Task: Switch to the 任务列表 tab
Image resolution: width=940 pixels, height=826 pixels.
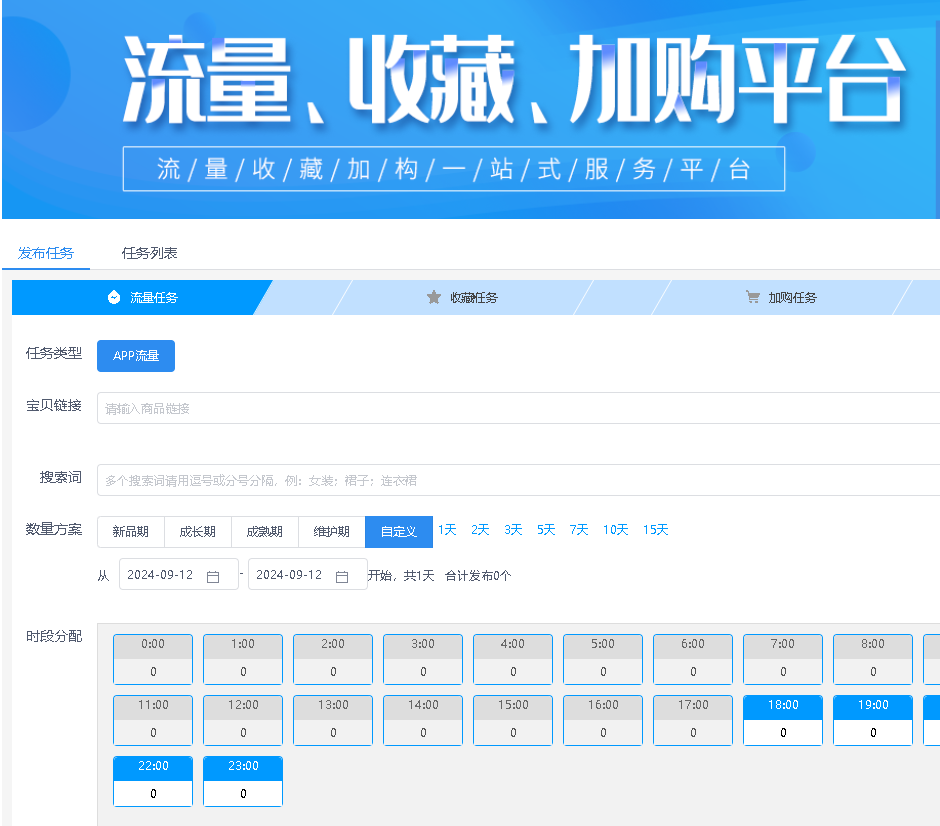Action: point(149,253)
